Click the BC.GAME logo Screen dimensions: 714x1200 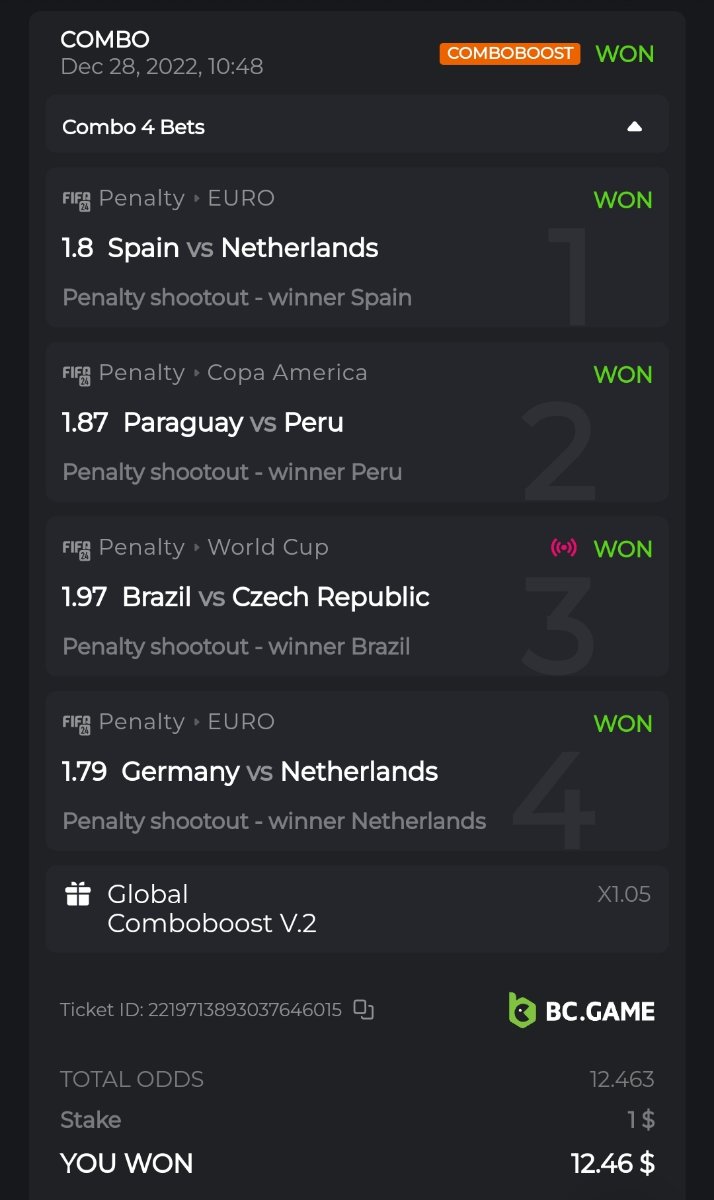581,1010
